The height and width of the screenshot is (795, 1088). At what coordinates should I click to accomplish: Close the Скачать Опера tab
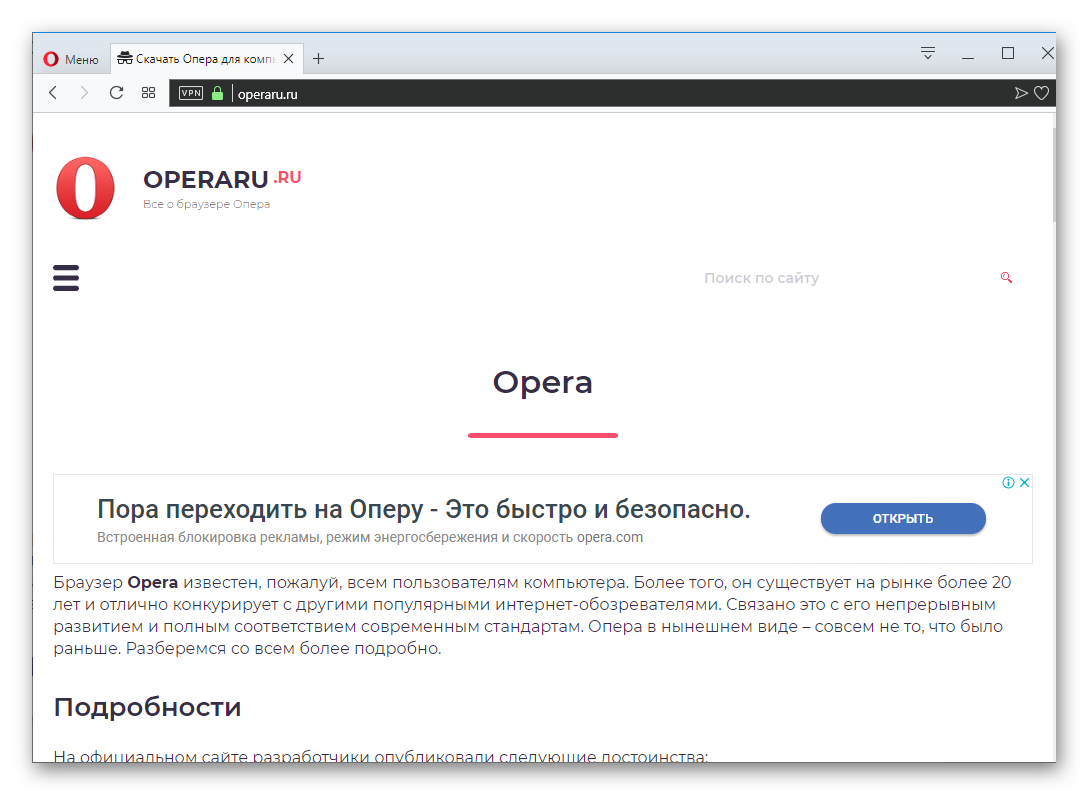point(289,59)
